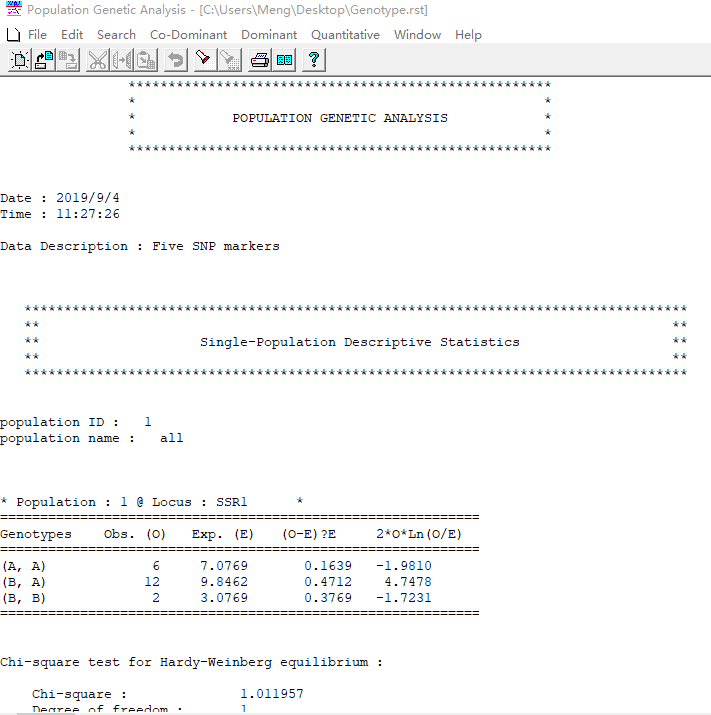The image size is (711, 715).
Task: Open the Dominant menu
Action: [269, 34]
